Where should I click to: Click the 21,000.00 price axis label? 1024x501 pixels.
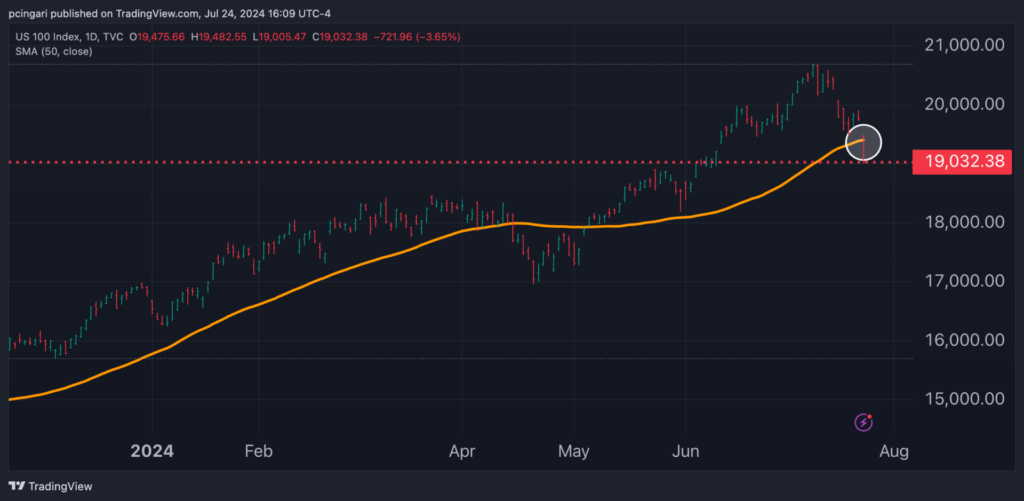point(966,45)
